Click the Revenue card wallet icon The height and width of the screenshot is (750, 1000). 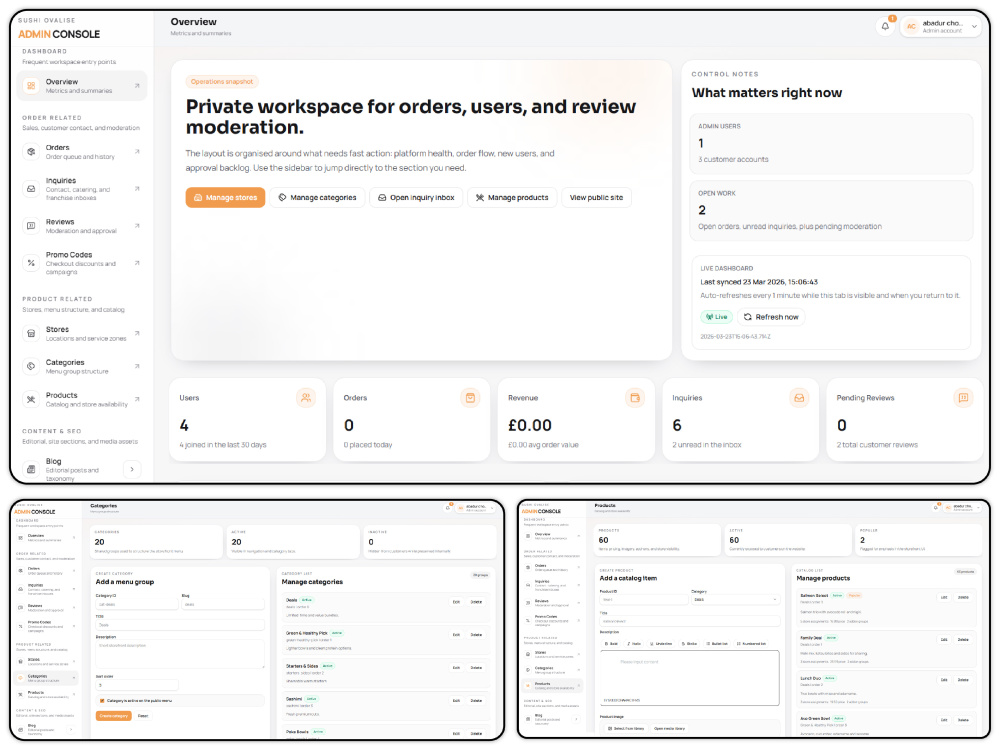click(x=635, y=398)
